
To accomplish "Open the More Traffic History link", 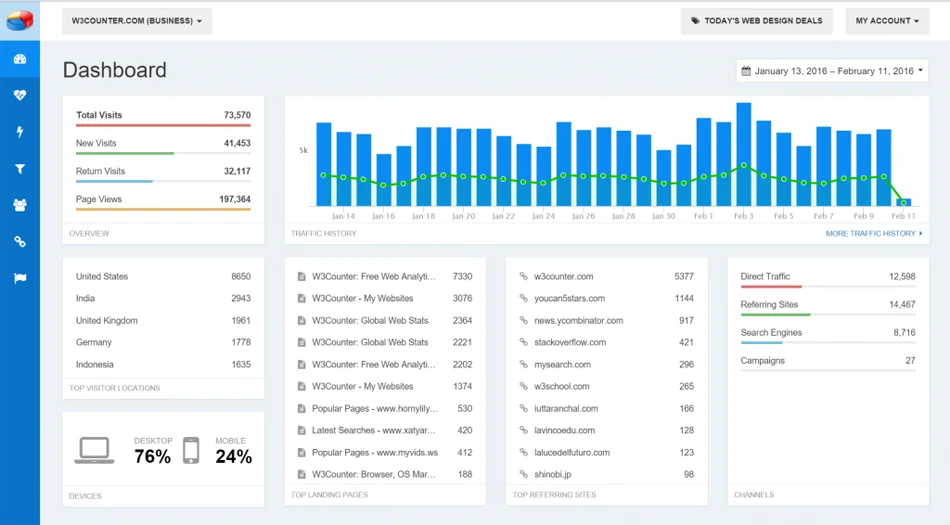I will [873, 233].
